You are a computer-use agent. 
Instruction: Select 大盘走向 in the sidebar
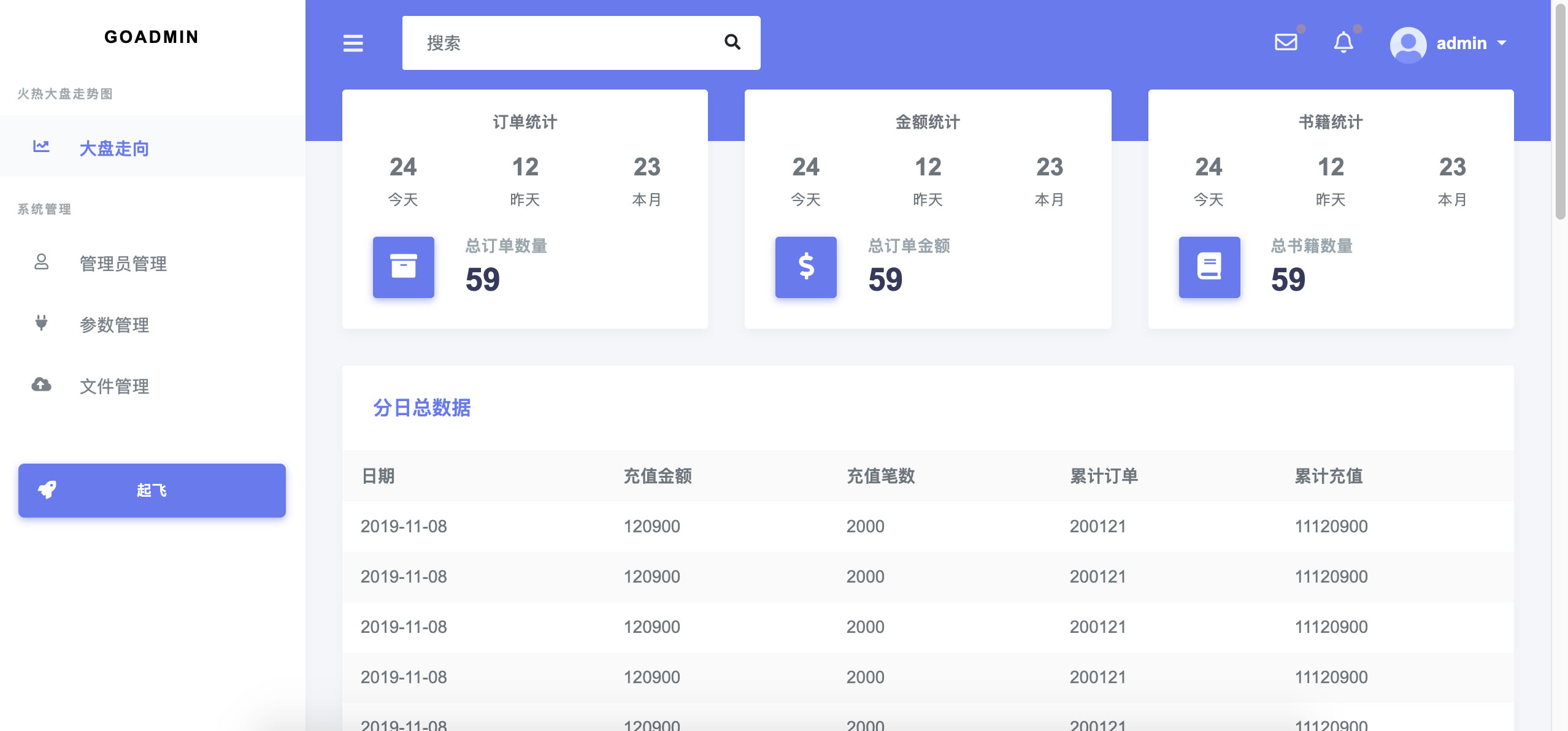click(x=114, y=148)
